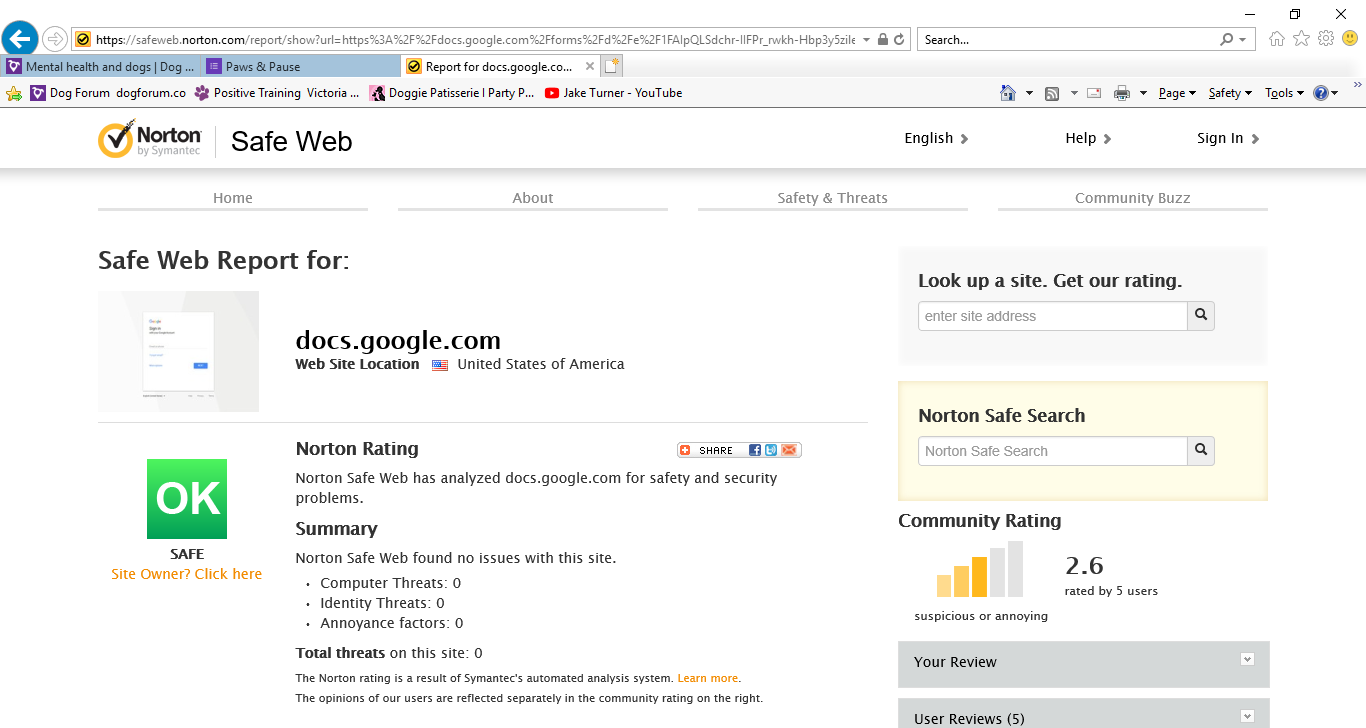Click the Norton Safe Search input field
Screen dimensions: 1366x728
pos(1052,451)
